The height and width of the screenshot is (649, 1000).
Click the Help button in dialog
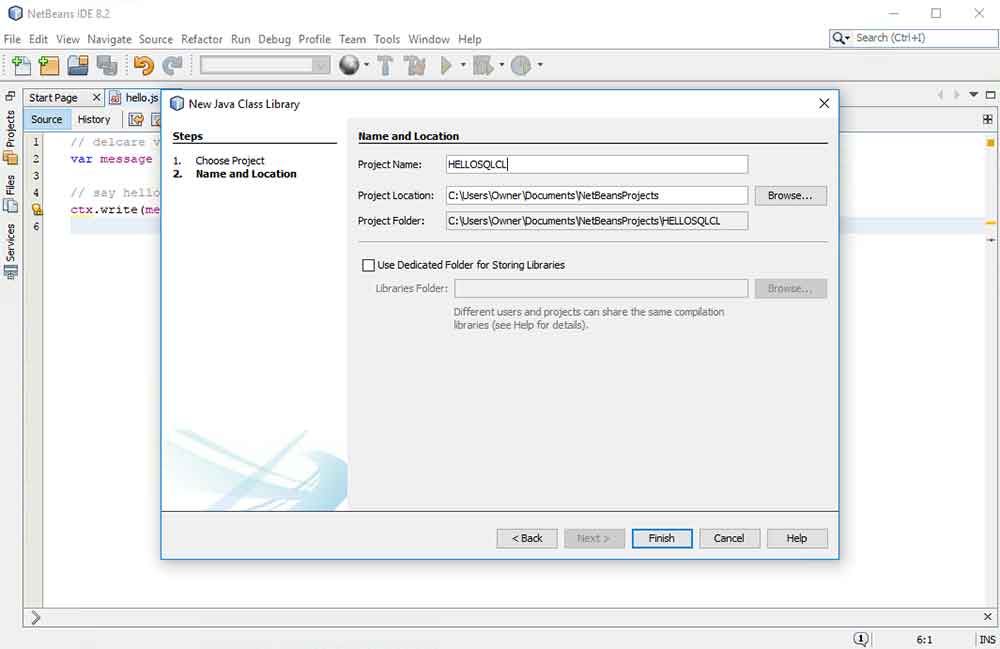coord(797,538)
